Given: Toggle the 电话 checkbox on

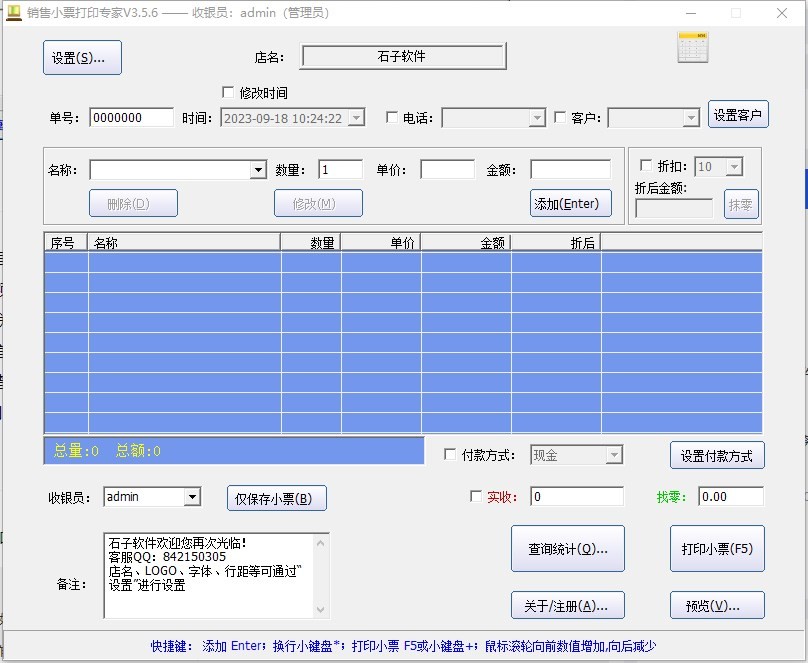Looking at the screenshot, I should click(391, 117).
